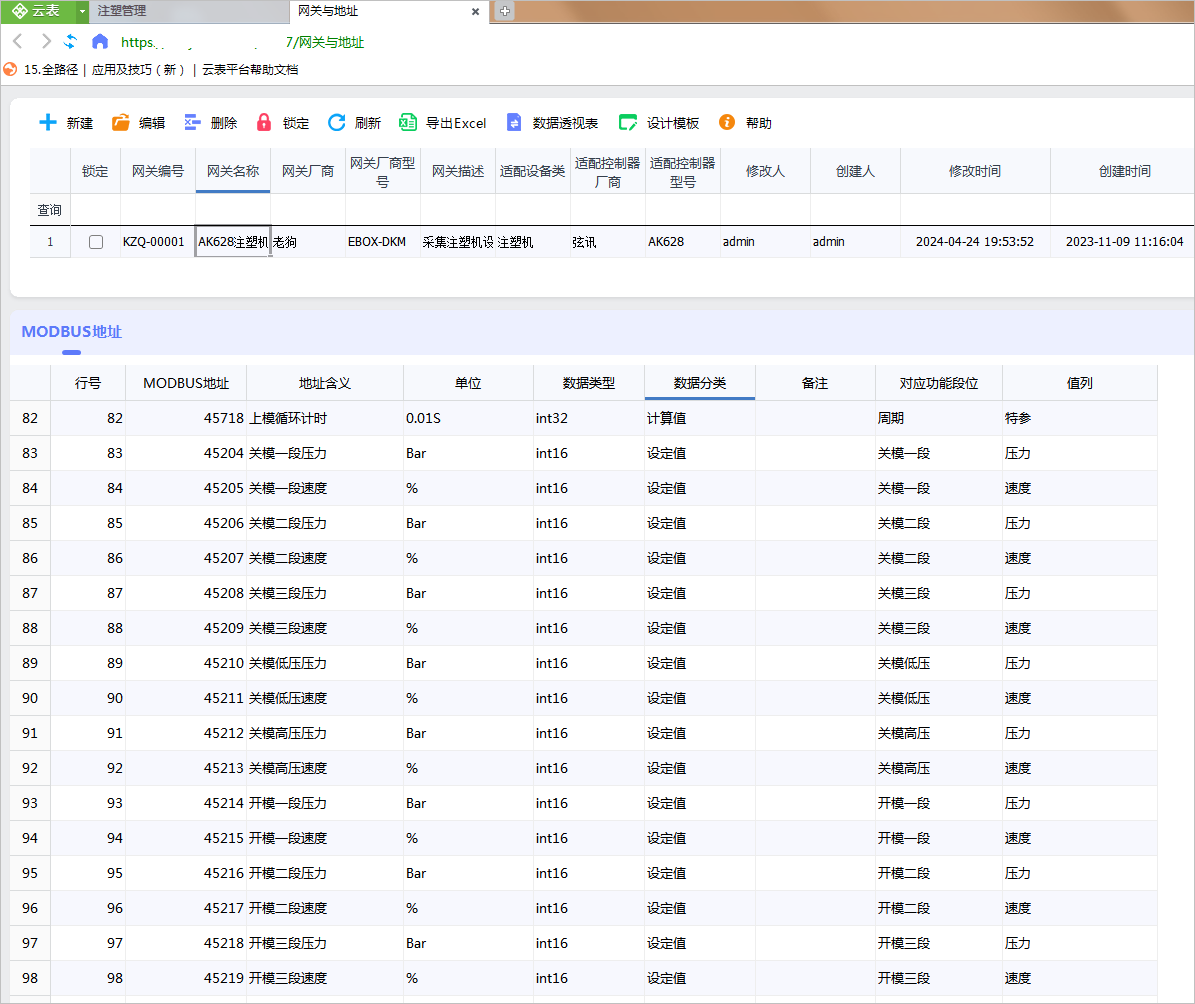Click the 设计模板 icon

[628, 122]
